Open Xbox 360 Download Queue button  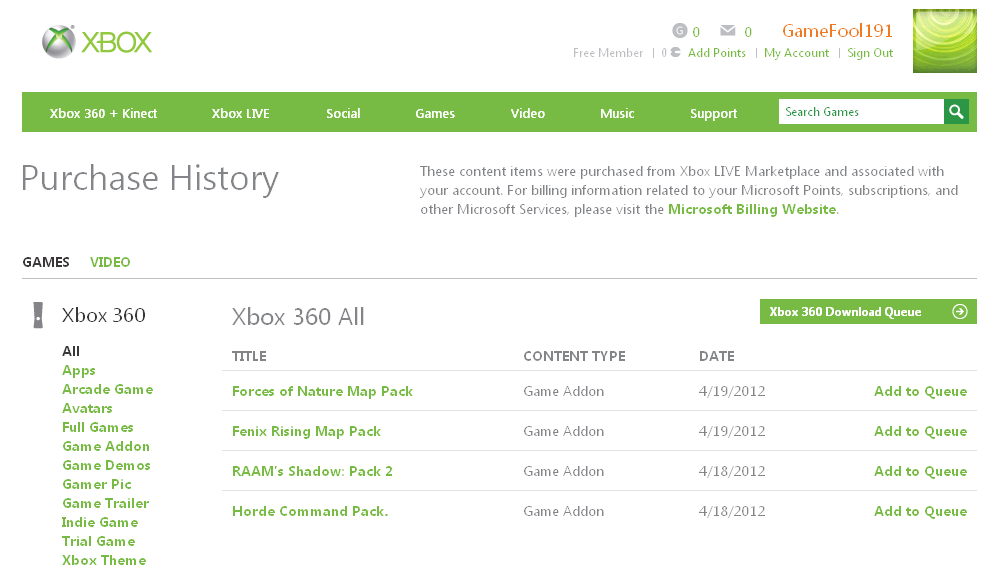tap(868, 312)
